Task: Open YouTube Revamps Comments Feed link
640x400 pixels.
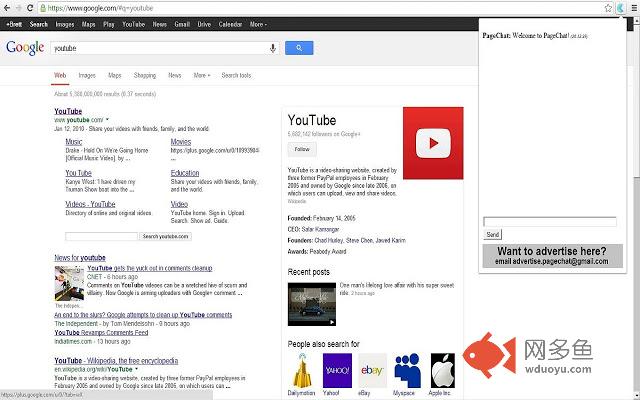Action: [101, 332]
